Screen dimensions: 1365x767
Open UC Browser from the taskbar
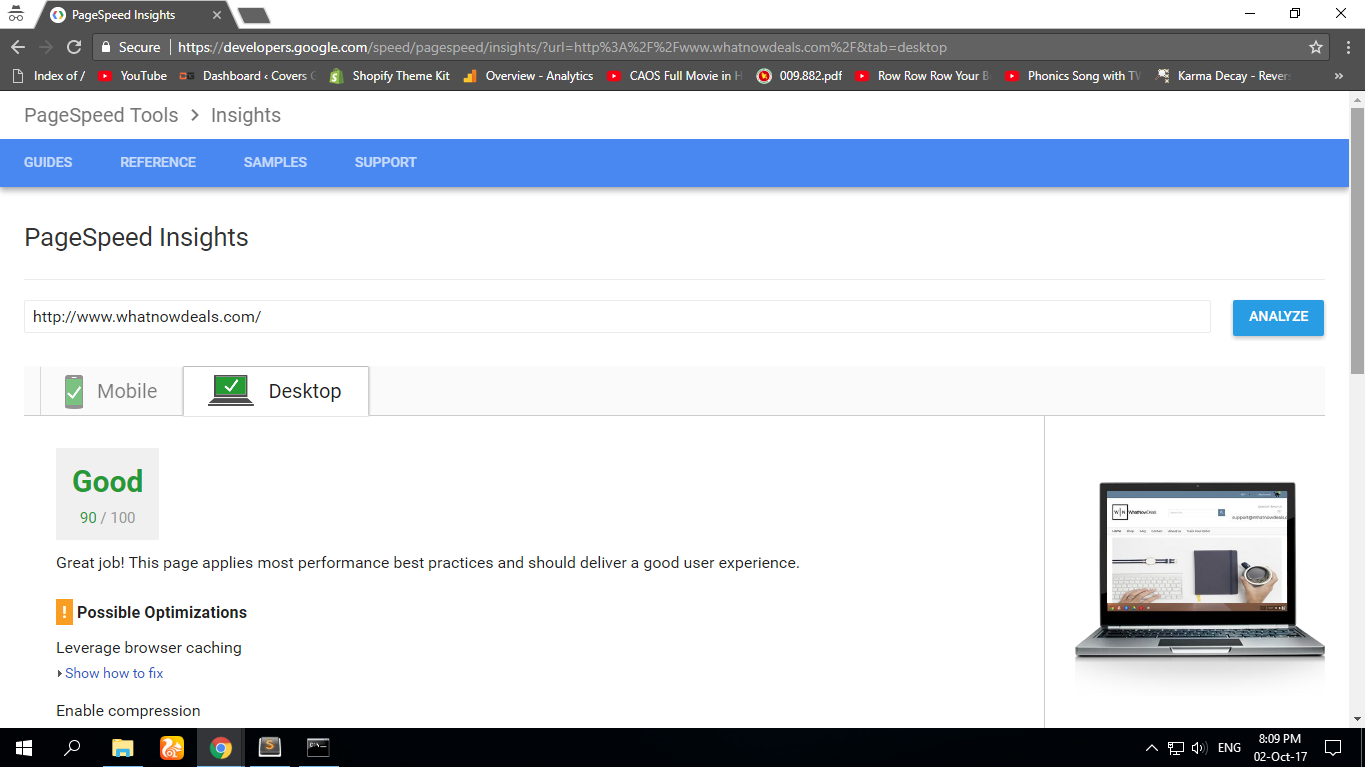coord(172,748)
